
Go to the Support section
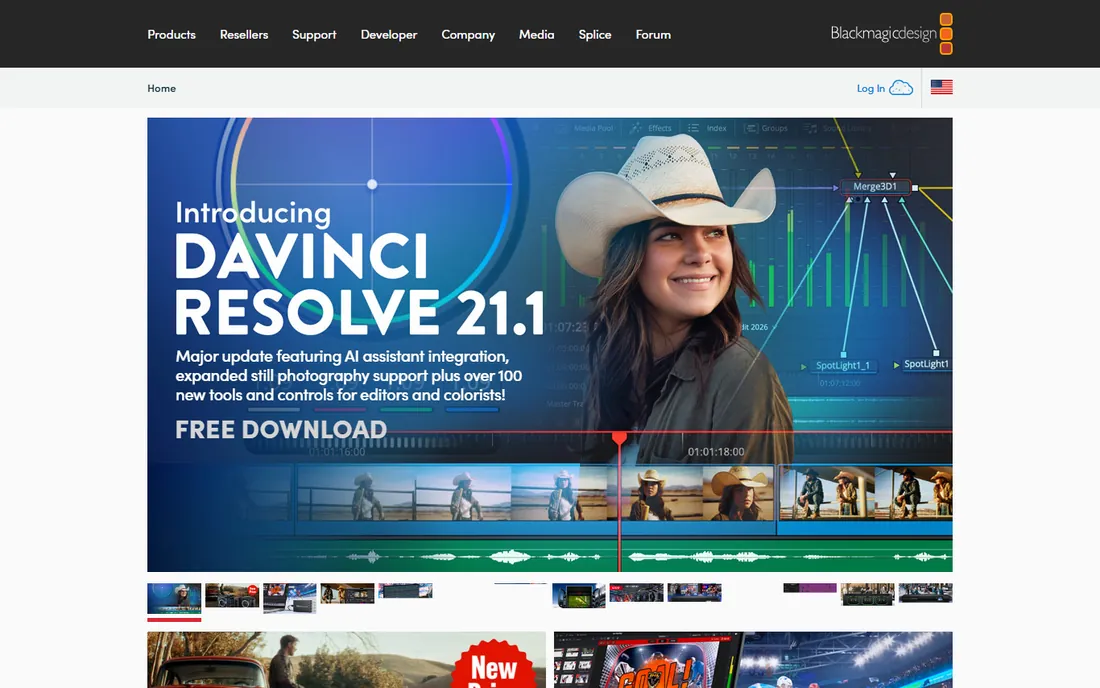pyautogui.click(x=314, y=34)
